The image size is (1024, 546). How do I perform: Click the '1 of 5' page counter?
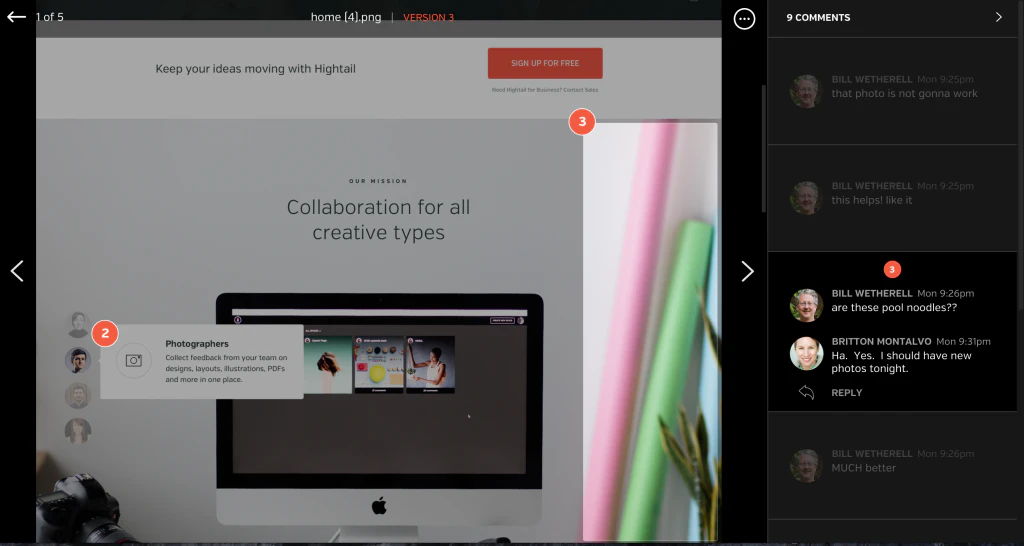50,18
